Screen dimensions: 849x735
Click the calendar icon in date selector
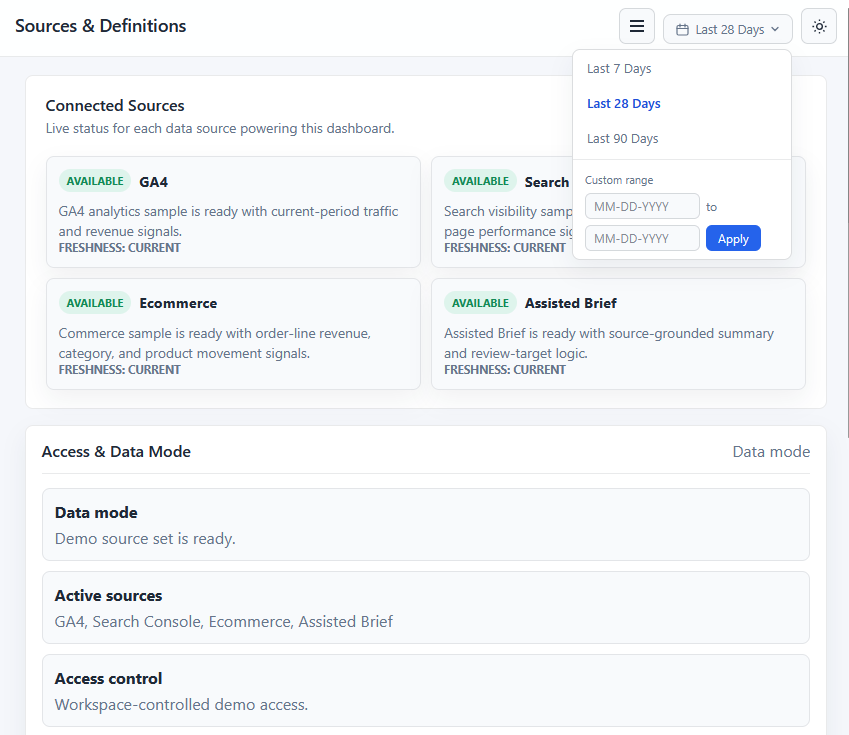coord(682,30)
